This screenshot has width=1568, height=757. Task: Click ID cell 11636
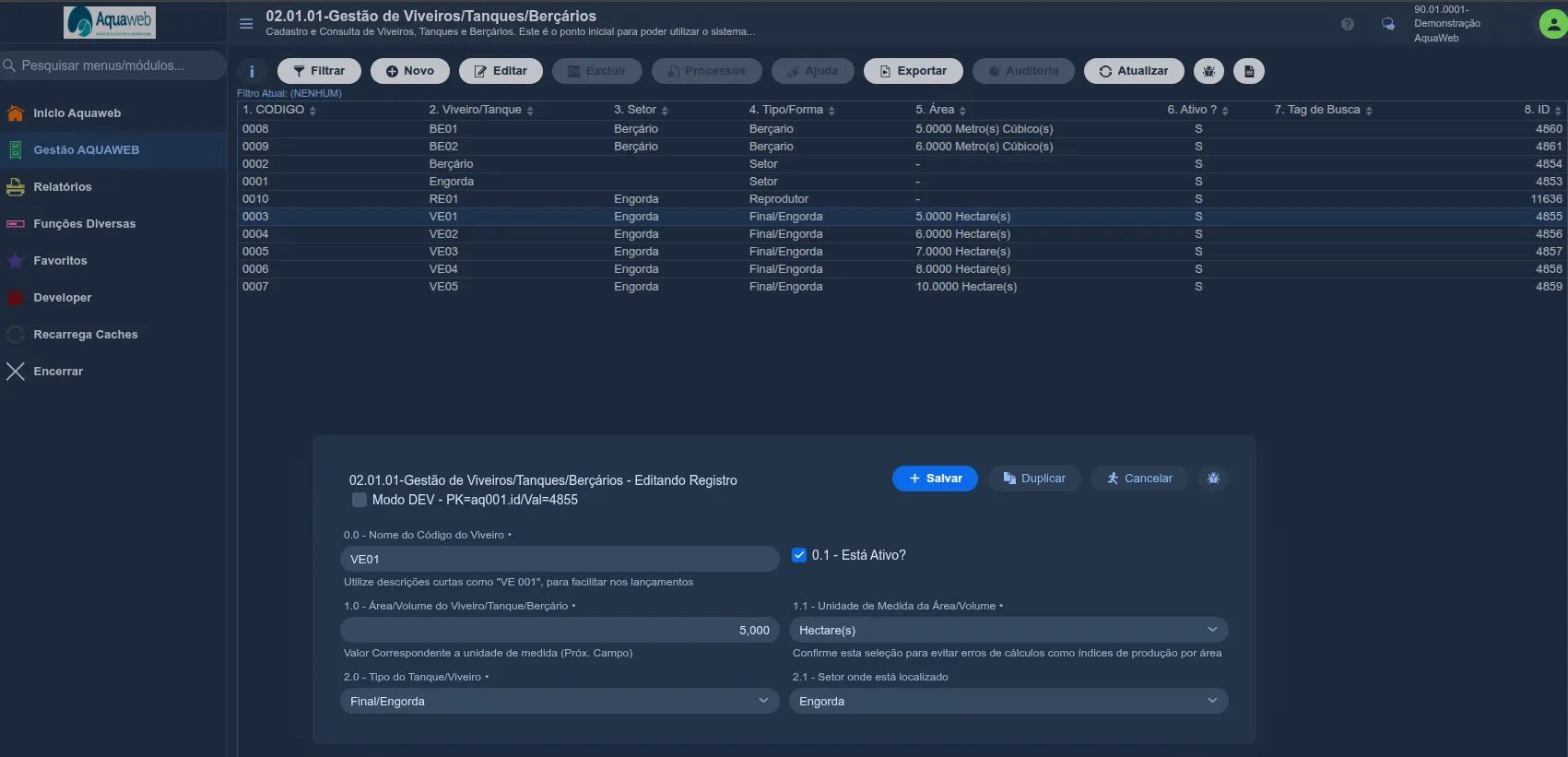pyautogui.click(x=1546, y=199)
